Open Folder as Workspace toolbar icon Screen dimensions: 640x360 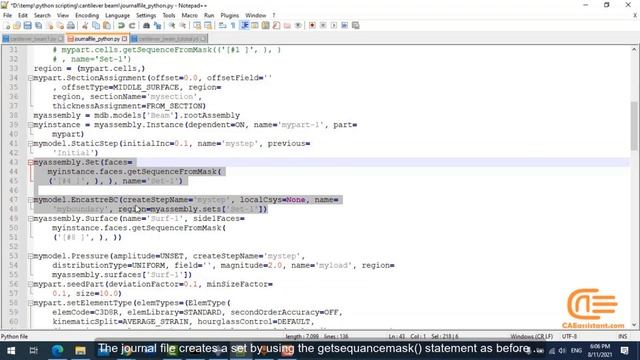pyautogui.click(x=287, y=26)
